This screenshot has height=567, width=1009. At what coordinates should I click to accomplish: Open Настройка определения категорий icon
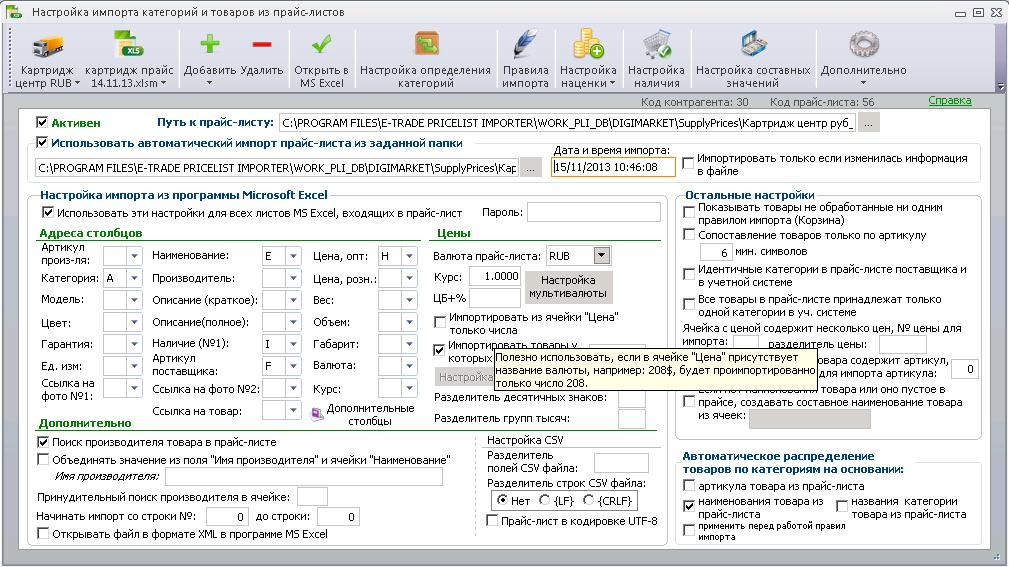(x=425, y=45)
